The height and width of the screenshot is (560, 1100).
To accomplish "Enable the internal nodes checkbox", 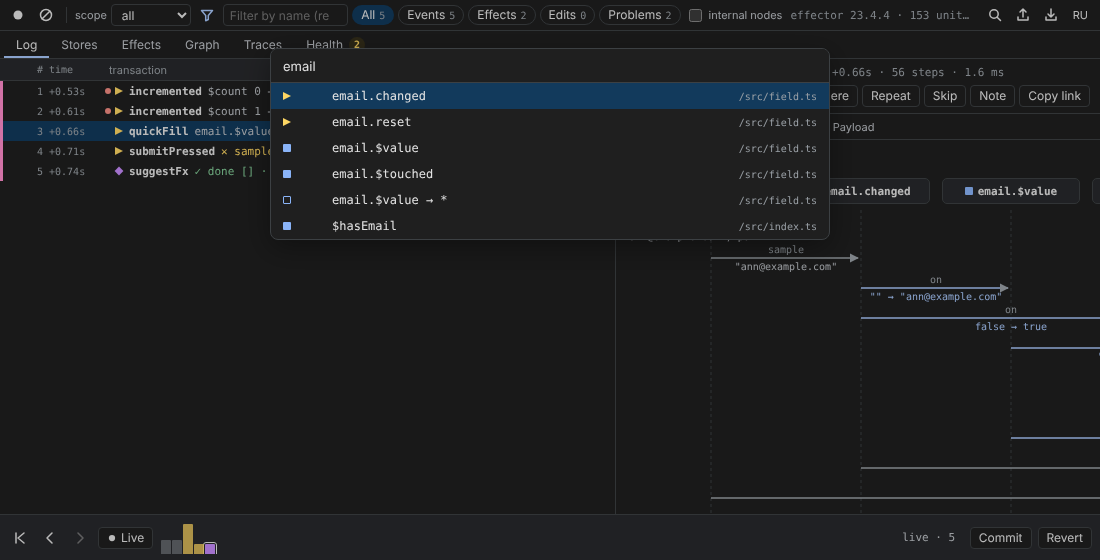I will point(695,15).
